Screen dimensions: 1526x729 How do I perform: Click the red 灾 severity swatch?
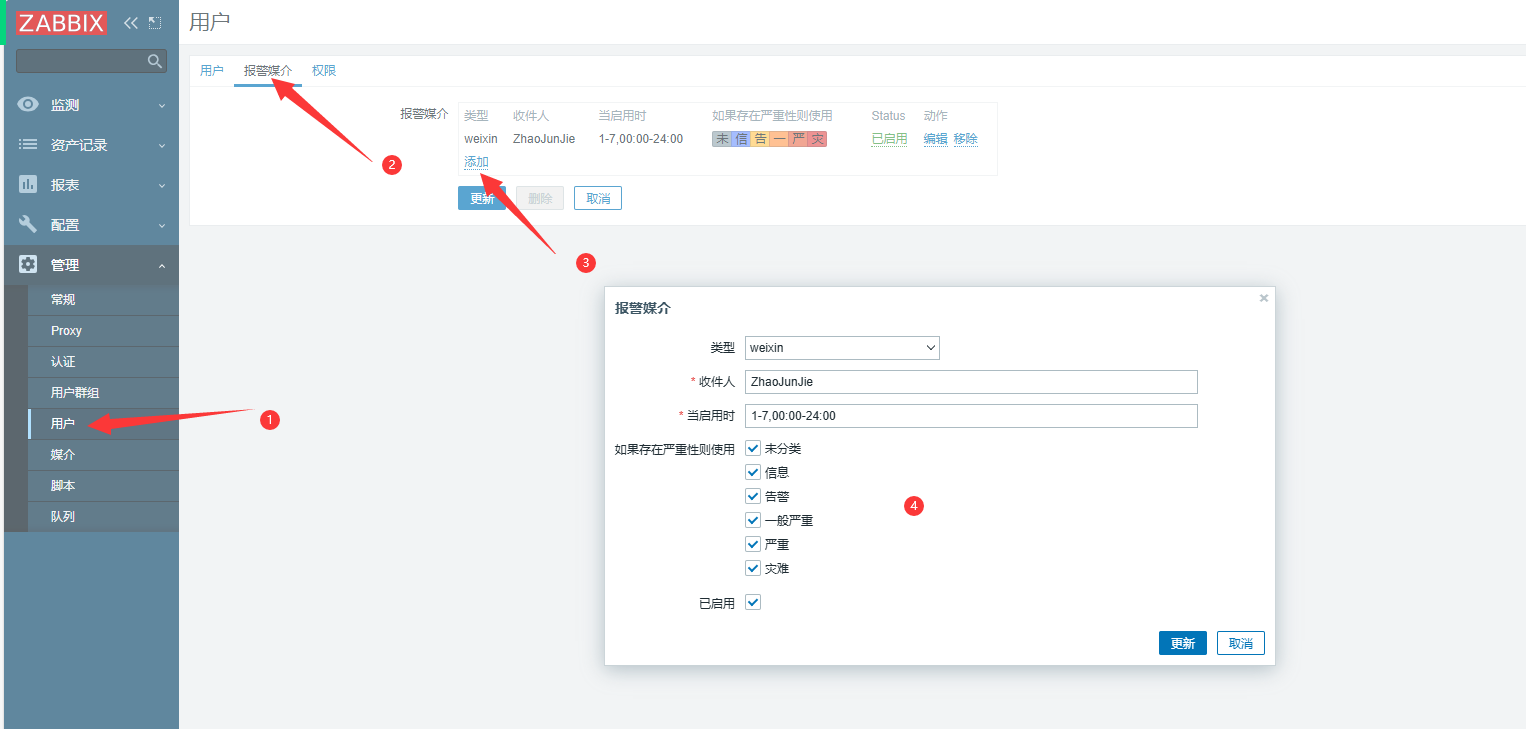click(817, 139)
